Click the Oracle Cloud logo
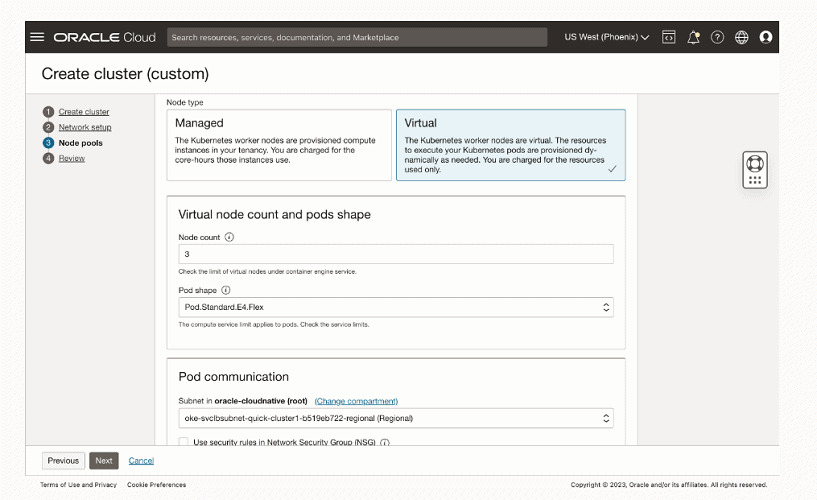 click(105, 38)
